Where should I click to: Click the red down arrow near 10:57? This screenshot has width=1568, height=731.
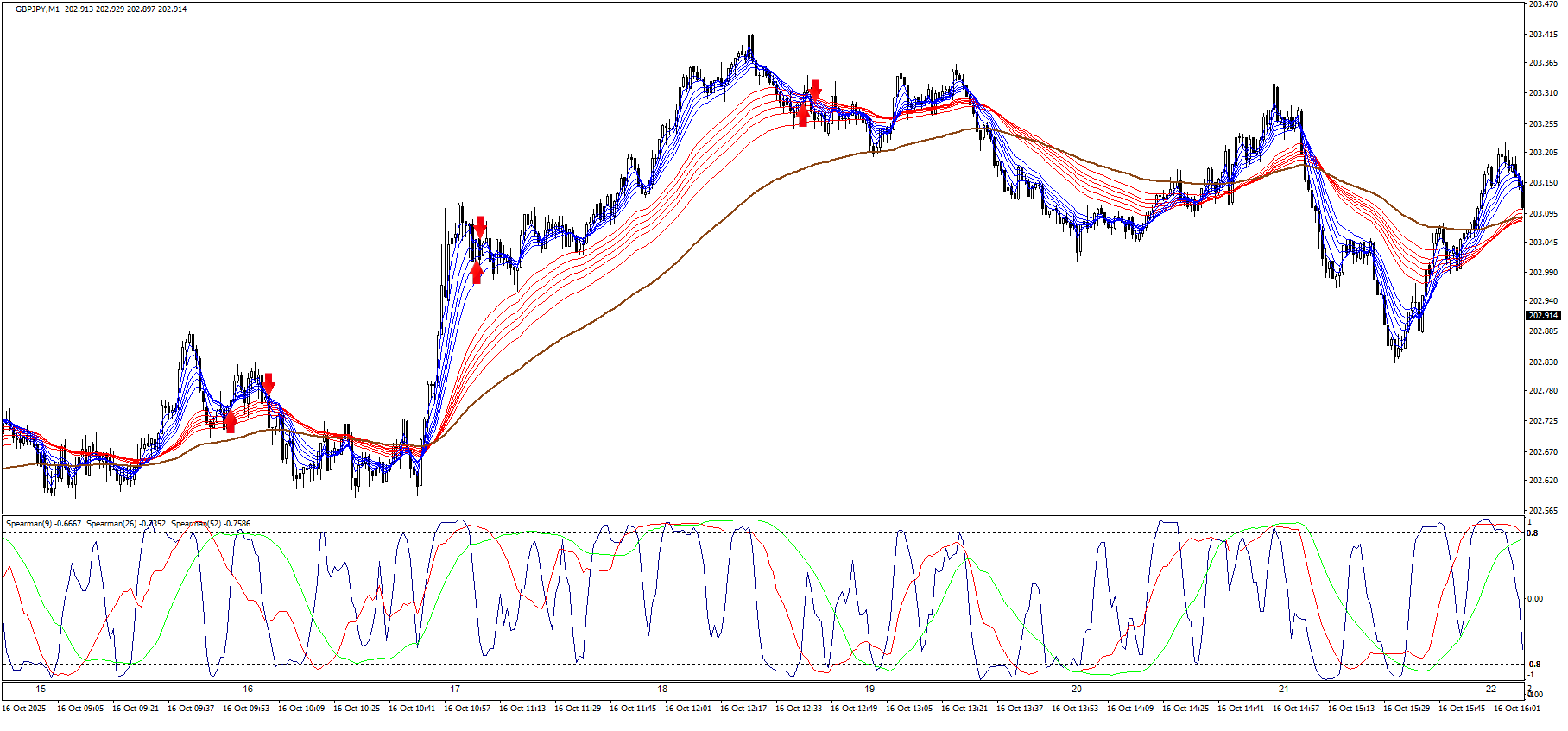(479, 227)
